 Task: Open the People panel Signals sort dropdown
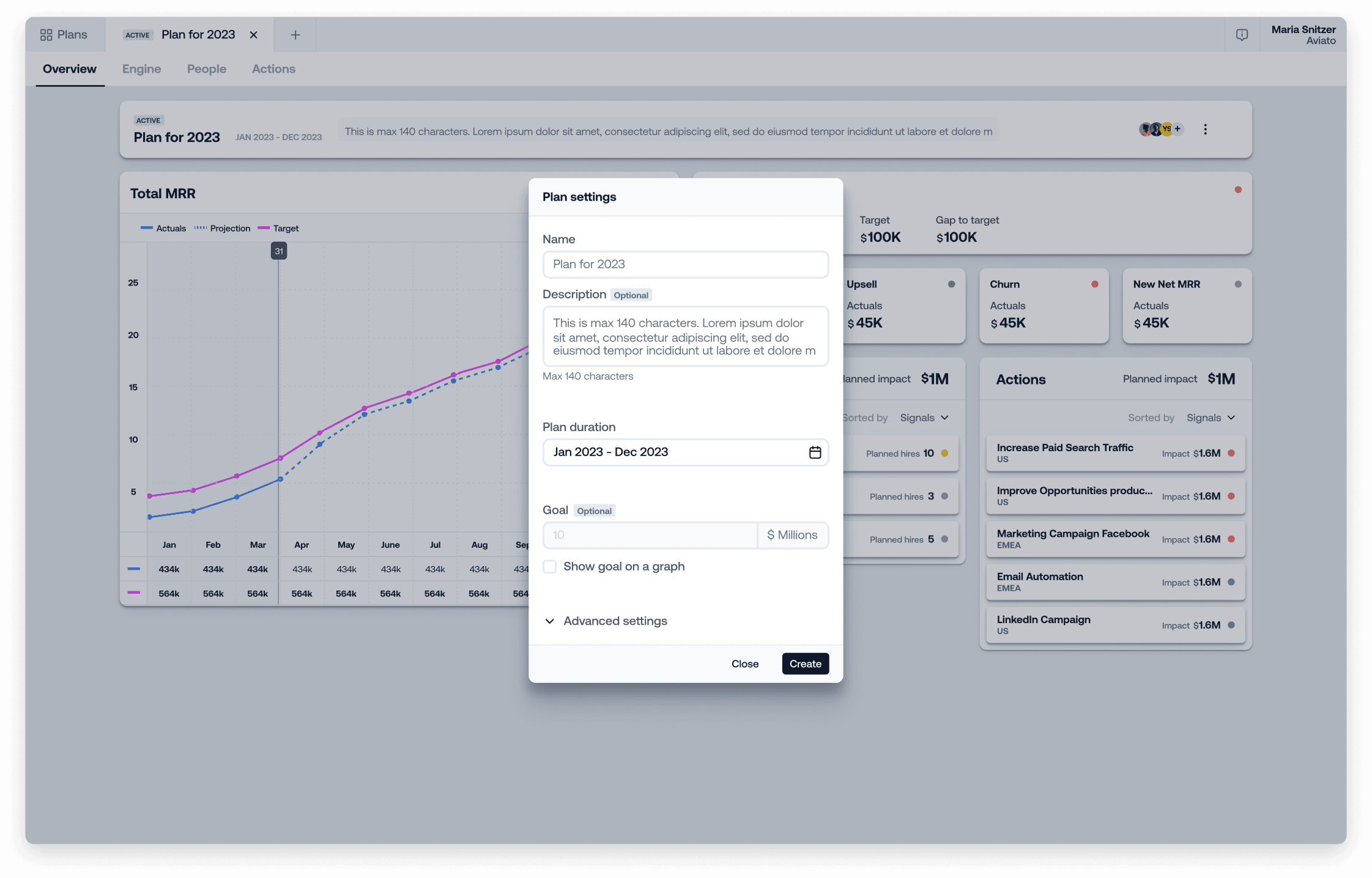(x=924, y=418)
